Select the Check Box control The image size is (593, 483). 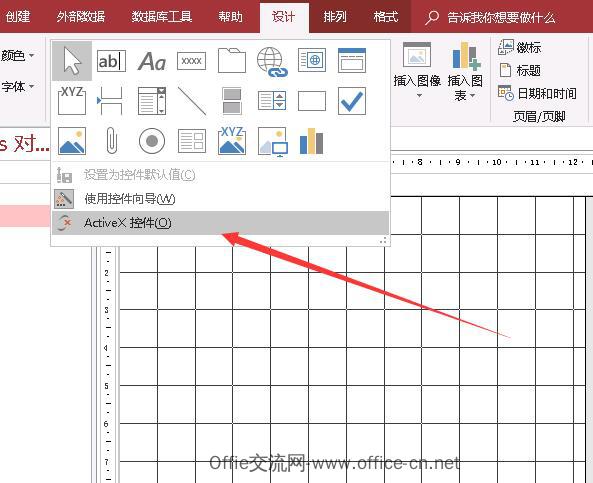pos(352,101)
